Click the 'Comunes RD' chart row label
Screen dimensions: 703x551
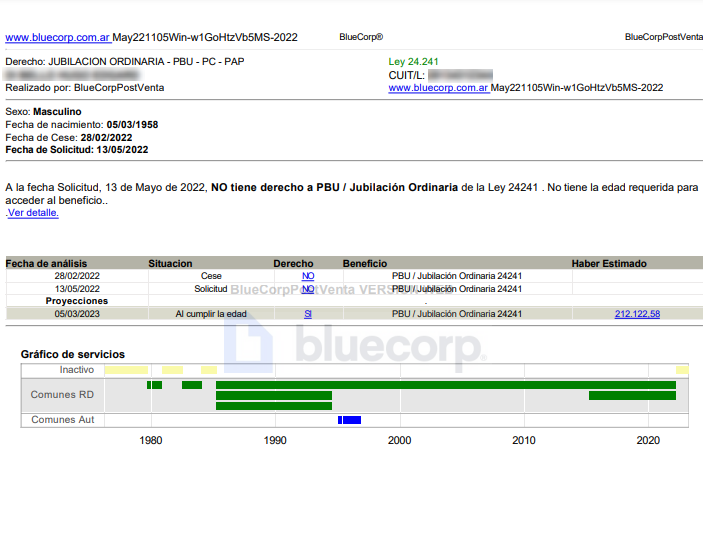point(62,395)
